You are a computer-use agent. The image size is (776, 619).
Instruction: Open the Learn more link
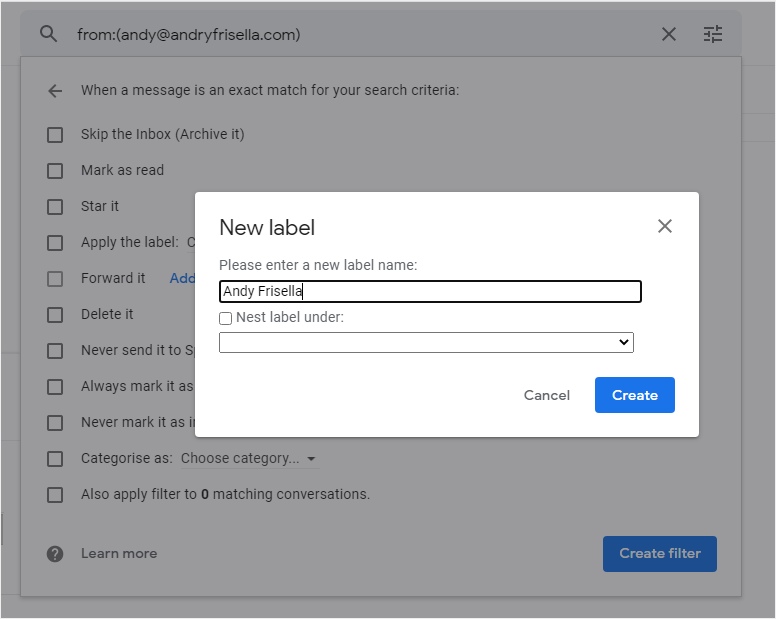[118, 553]
